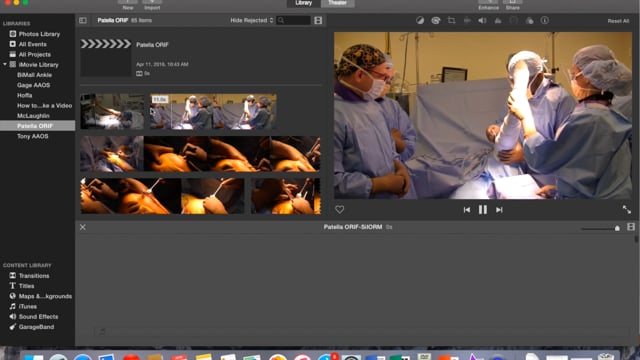The height and width of the screenshot is (360, 640).
Task: Mark clip as favorite with heart
Action: coord(340,209)
